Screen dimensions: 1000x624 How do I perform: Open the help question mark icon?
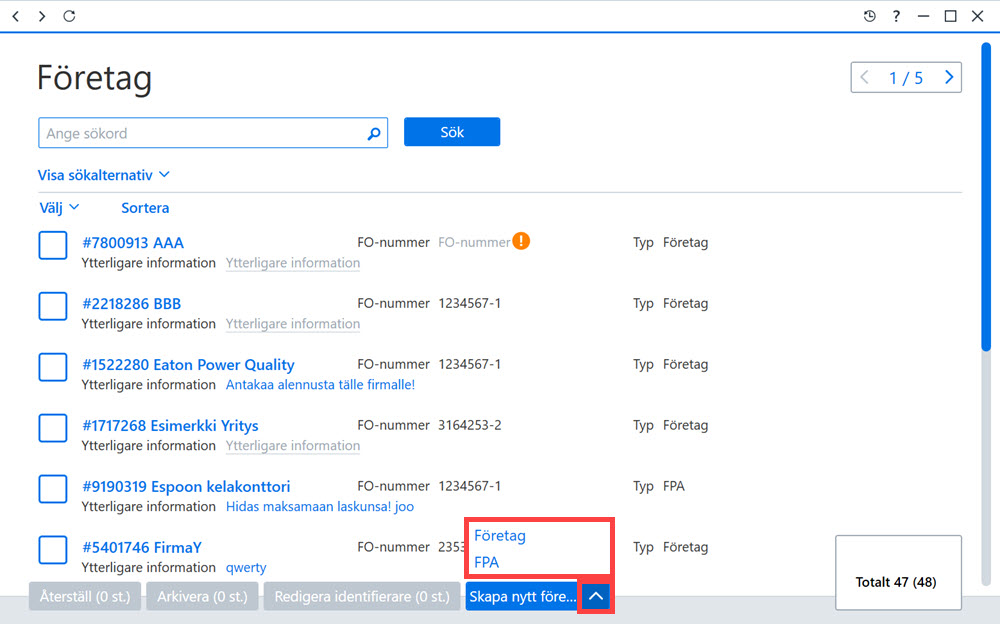(897, 16)
